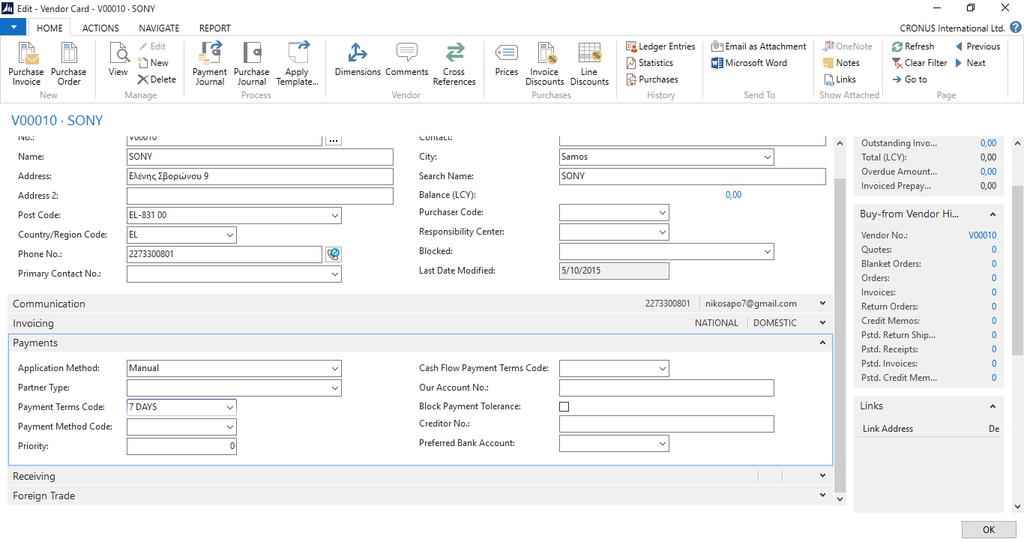This screenshot has height=542, width=1024.
Task: Go to the Previous vendor
Action: coord(978,46)
